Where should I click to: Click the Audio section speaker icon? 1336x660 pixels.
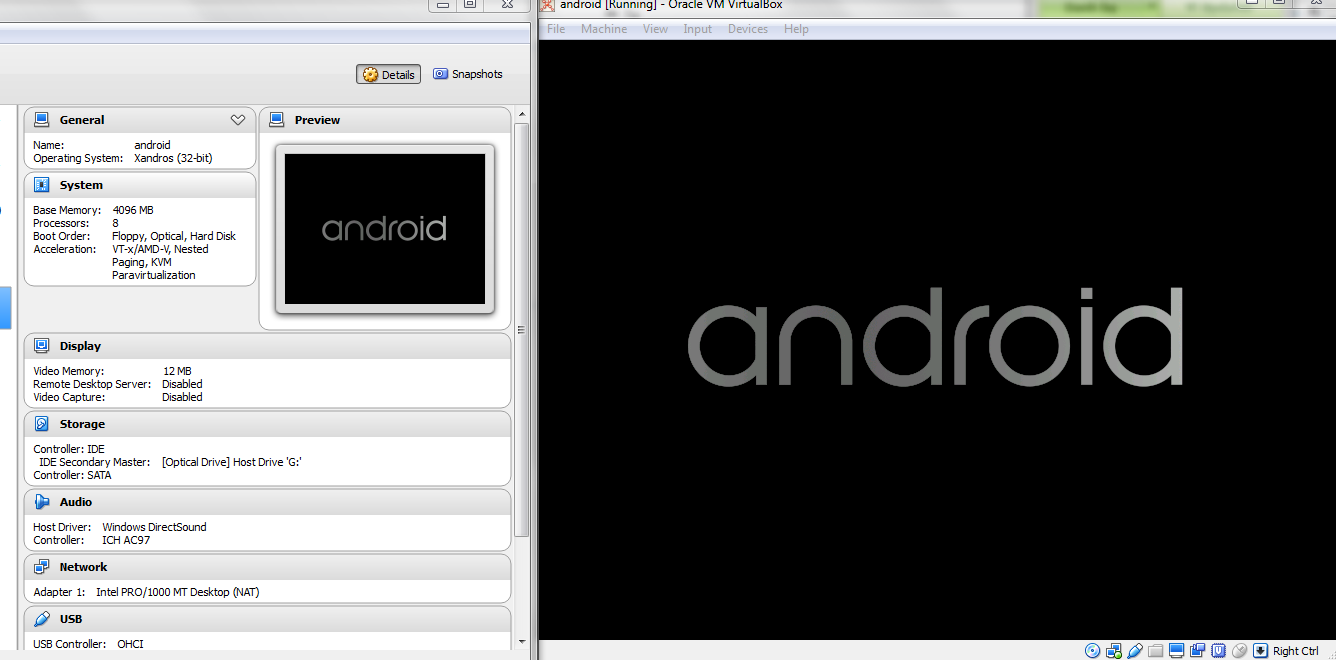pos(41,502)
